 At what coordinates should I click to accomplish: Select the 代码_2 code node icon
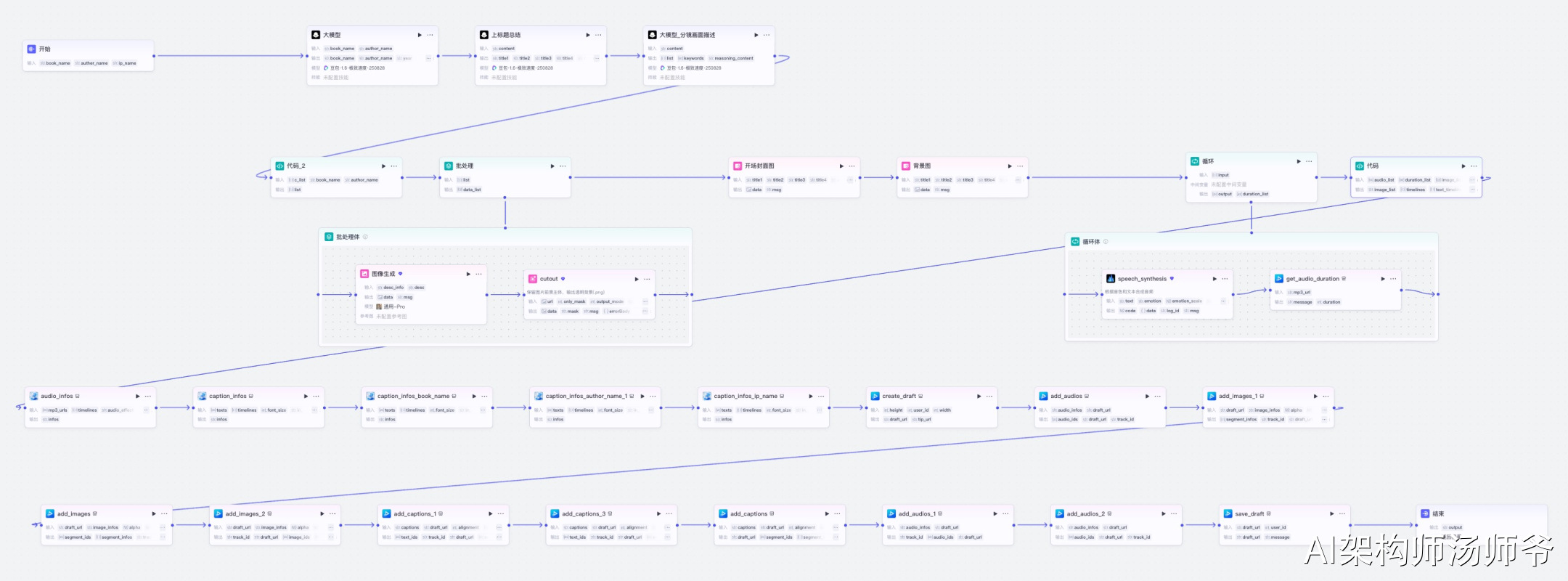click(279, 166)
